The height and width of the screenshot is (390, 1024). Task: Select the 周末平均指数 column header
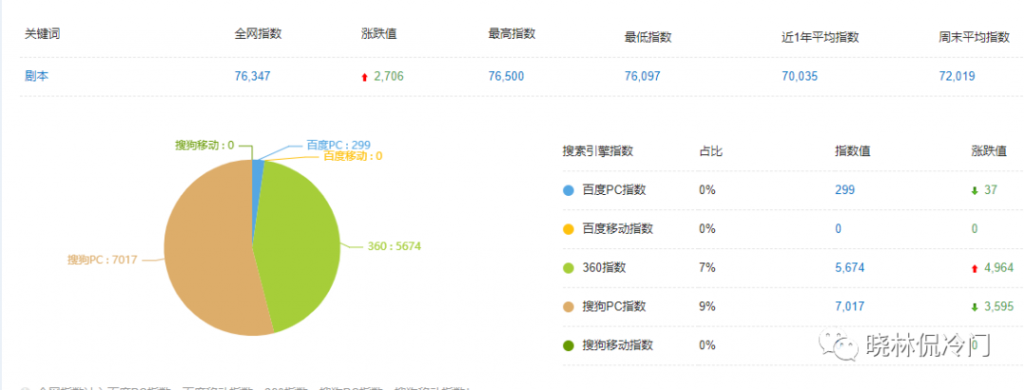coord(974,37)
